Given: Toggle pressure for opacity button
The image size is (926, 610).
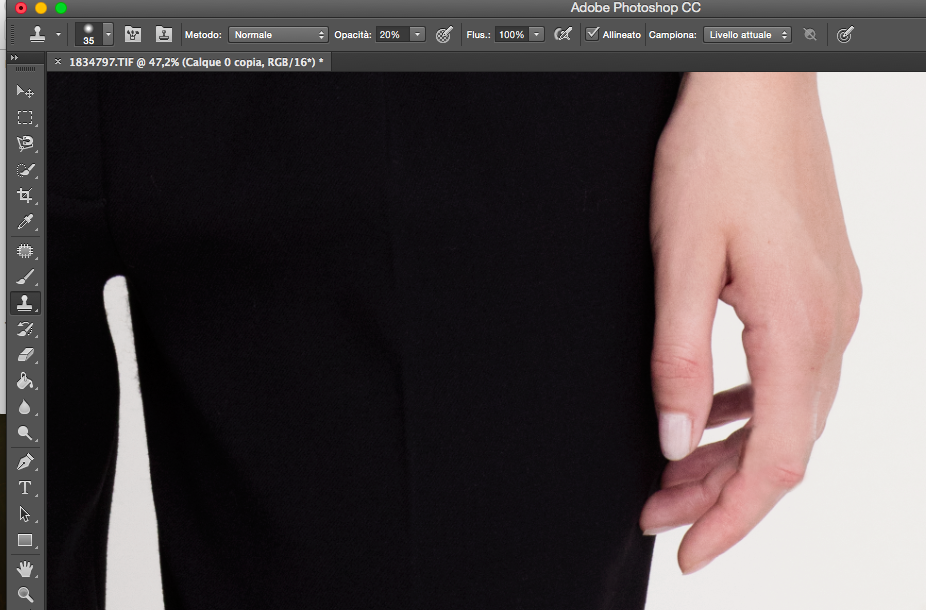Looking at the screenshot, I should point(444,34).
